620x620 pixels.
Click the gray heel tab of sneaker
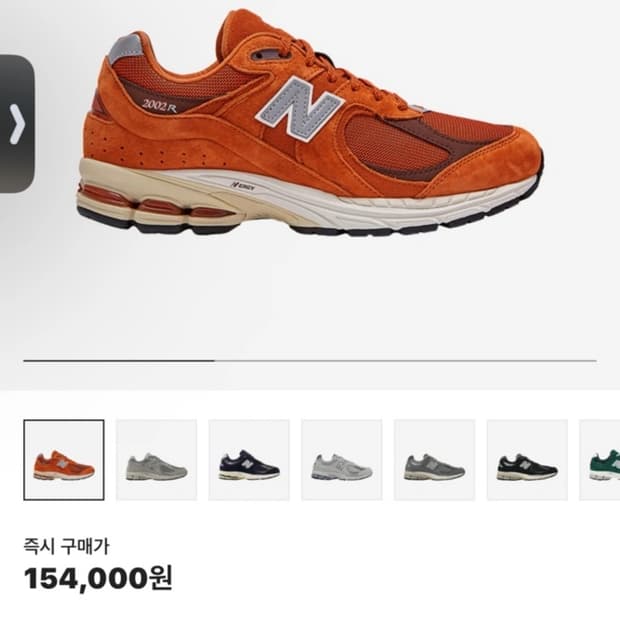click(x=125, y=48)
